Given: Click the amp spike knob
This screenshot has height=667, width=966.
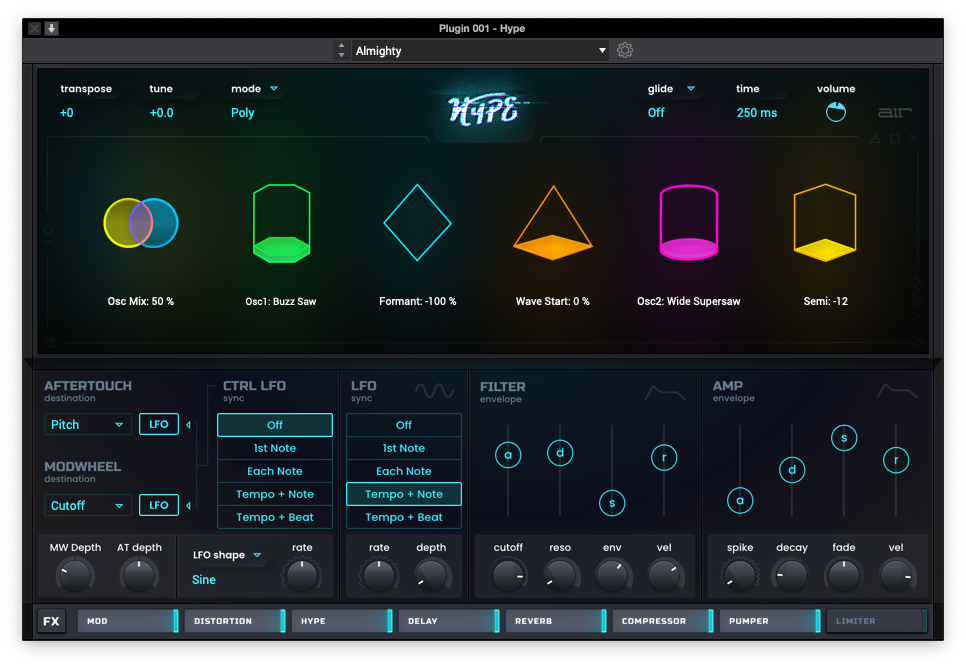Looking at the screenshot, I should pyautogui.click(x=740, y=575).
